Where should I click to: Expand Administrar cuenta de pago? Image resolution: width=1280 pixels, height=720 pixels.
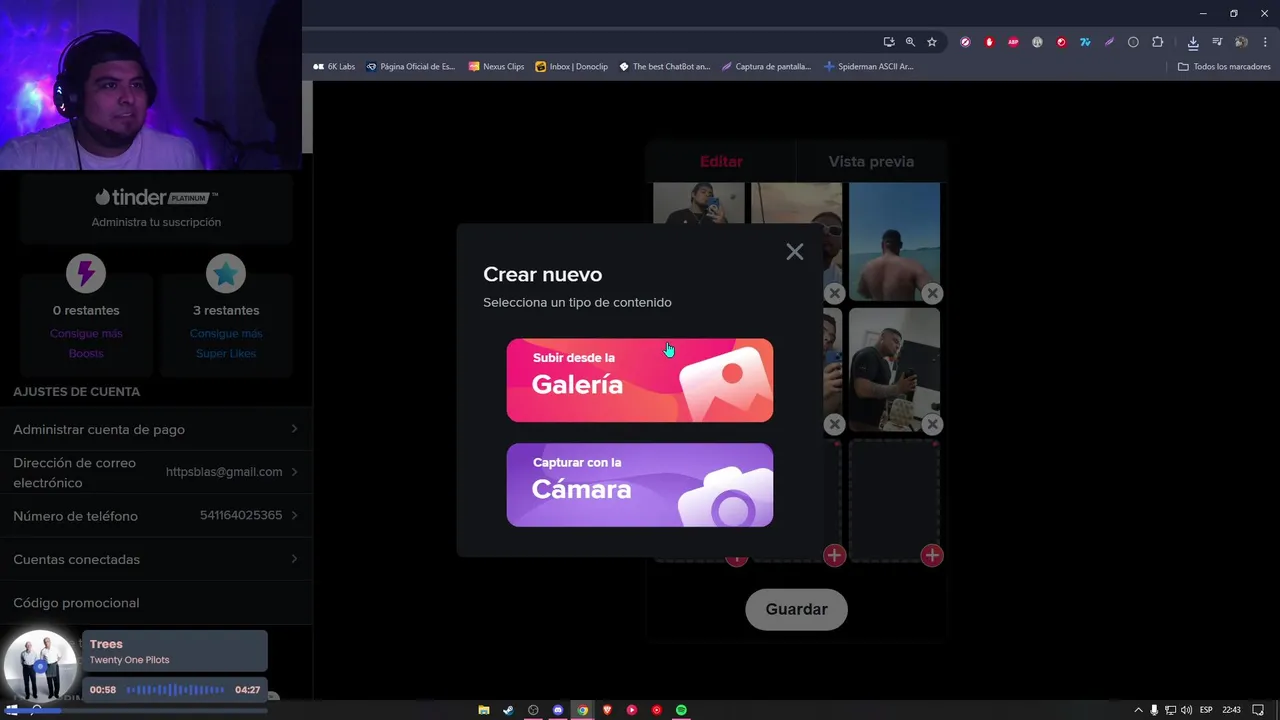(156, 429)
